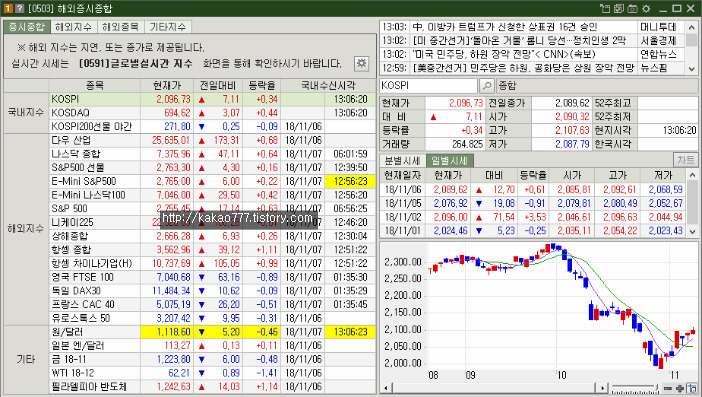Image resolution: width=702 pixels, height=397 pixels.
Task: Select the KOSDAQ row
Action: (212, 113)
